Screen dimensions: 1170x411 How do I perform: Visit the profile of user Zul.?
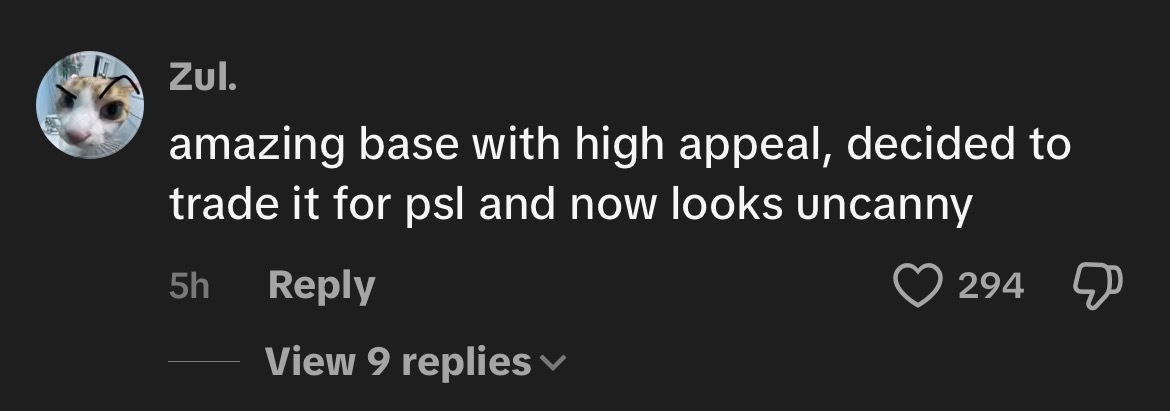[203, 78]
